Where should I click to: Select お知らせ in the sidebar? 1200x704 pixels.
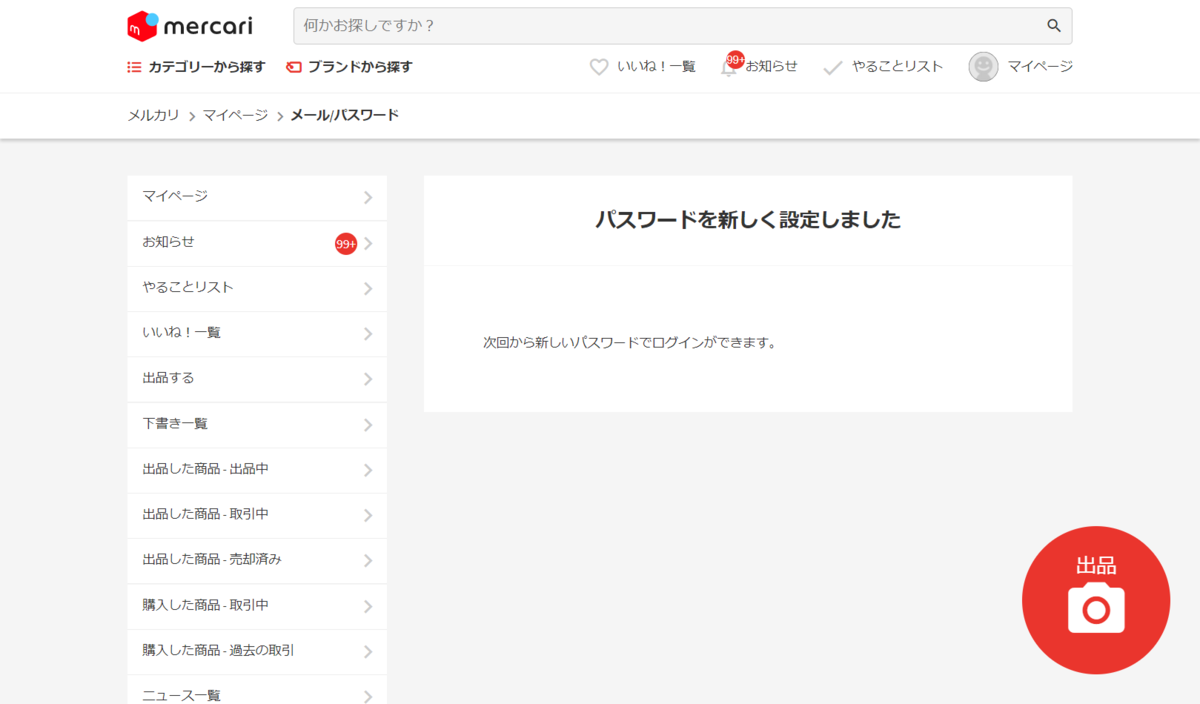[257, 243]
